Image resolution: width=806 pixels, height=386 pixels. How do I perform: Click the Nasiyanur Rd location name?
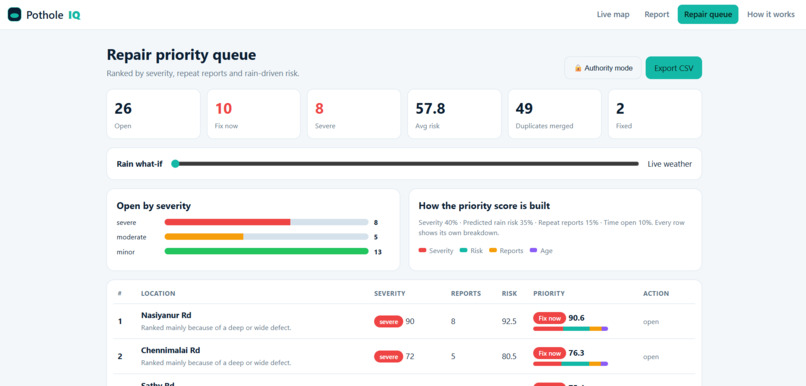(x=166, y=315)
